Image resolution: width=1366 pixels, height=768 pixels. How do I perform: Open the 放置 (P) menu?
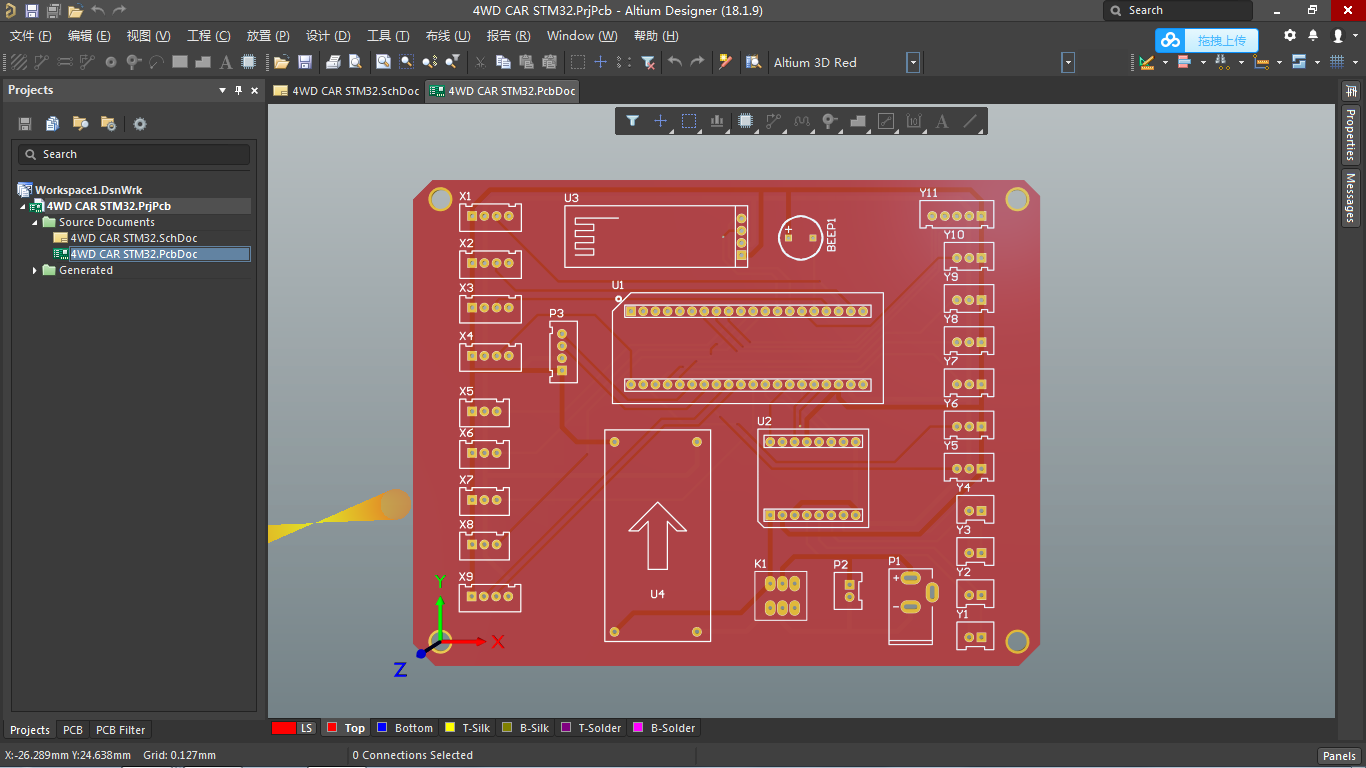pos(268,35)
